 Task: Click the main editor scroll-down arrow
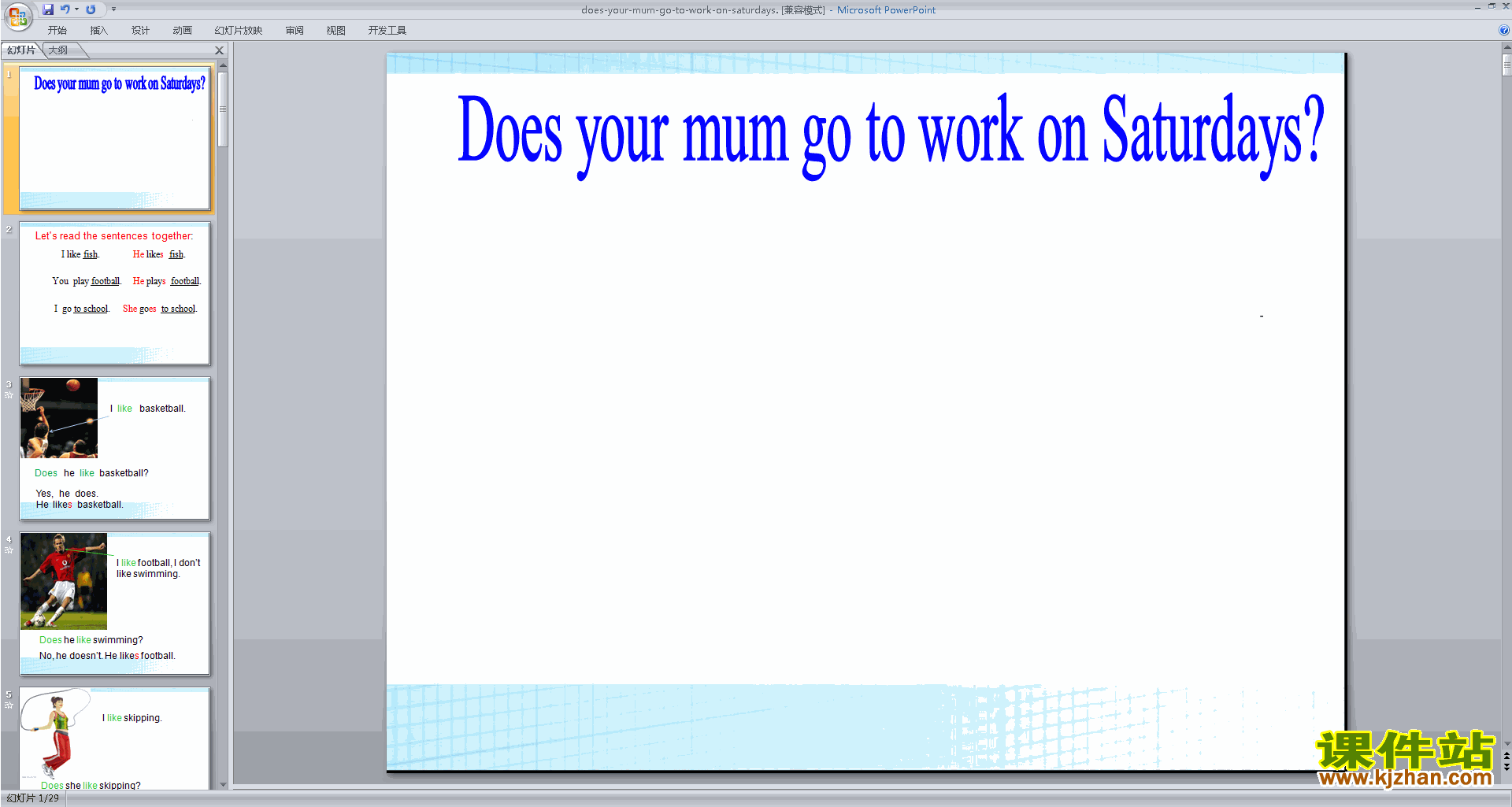[x=1506, y=744]
